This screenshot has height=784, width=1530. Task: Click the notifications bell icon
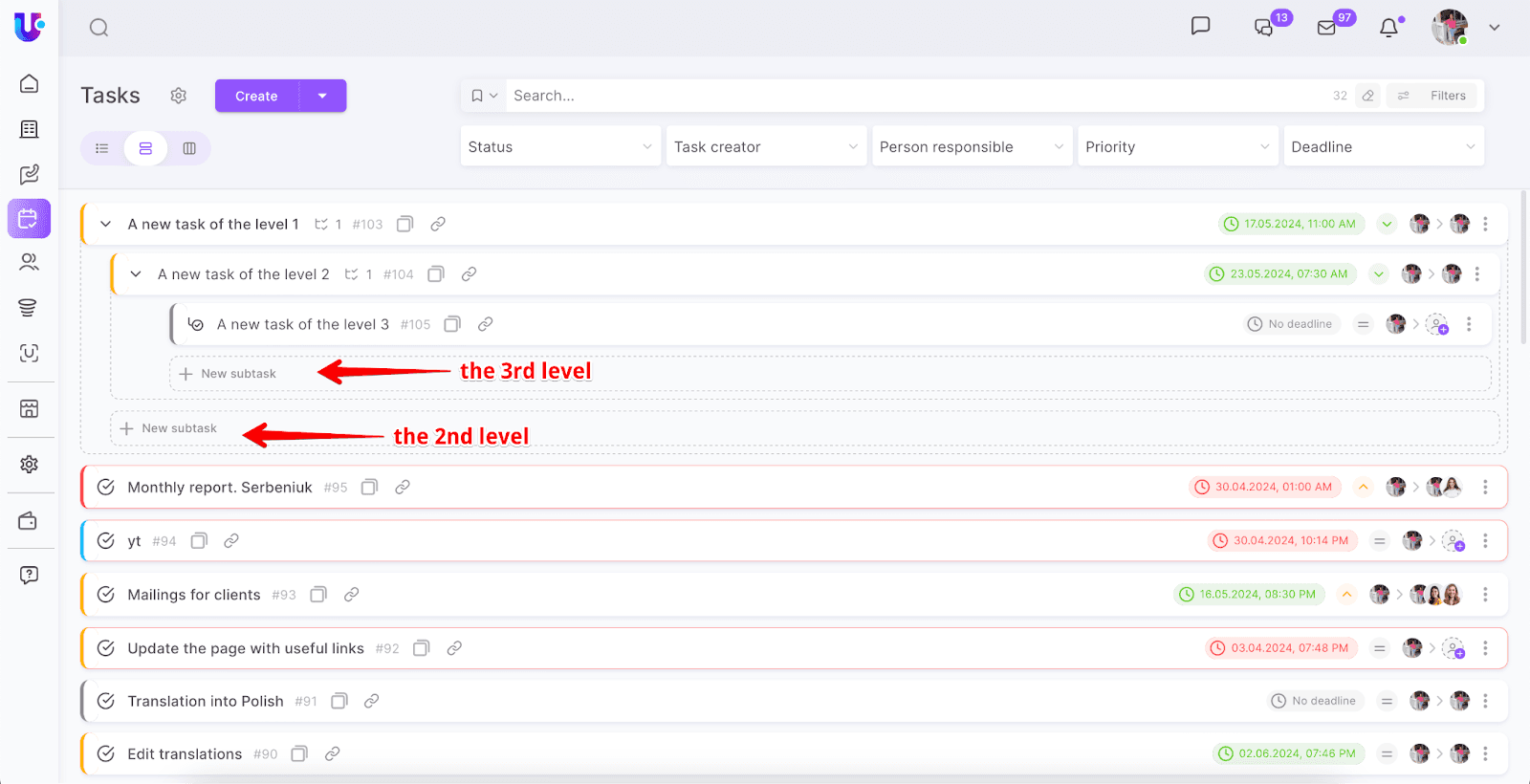pos(1388,28)
